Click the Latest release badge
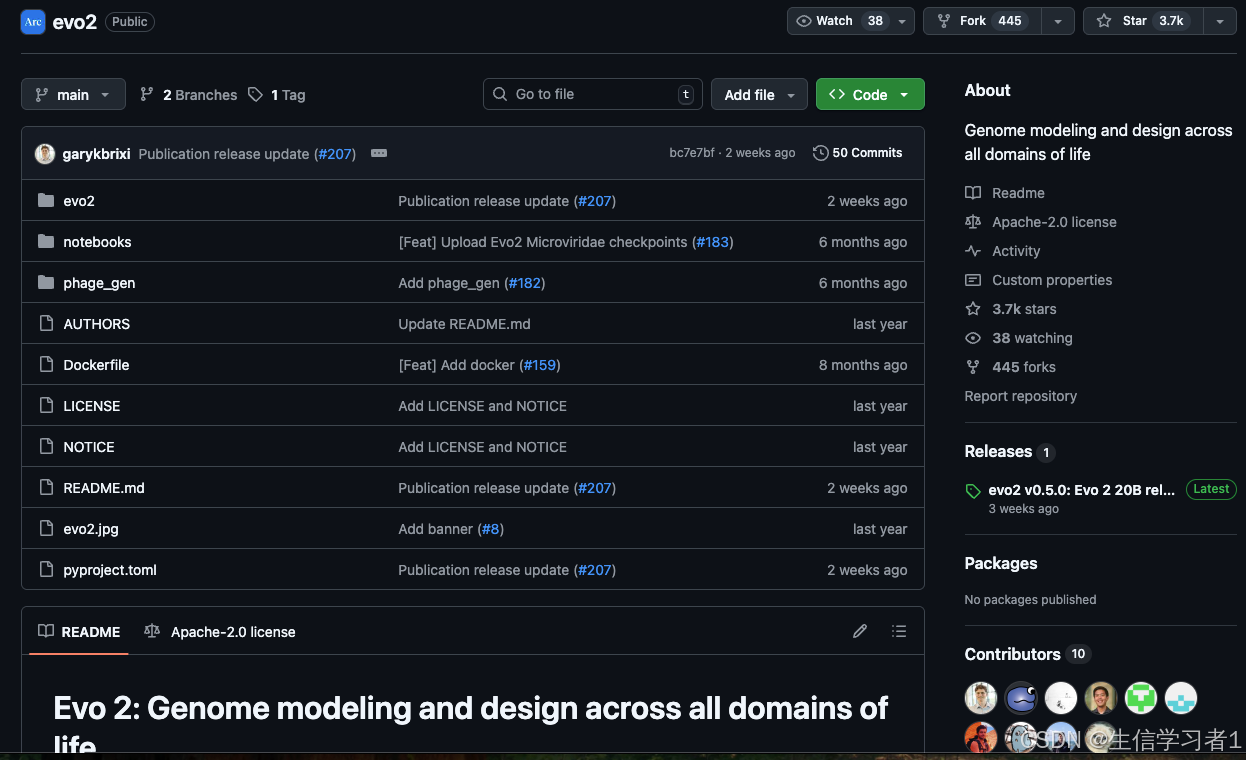 pyautogui.click(x=1211, y=489)
